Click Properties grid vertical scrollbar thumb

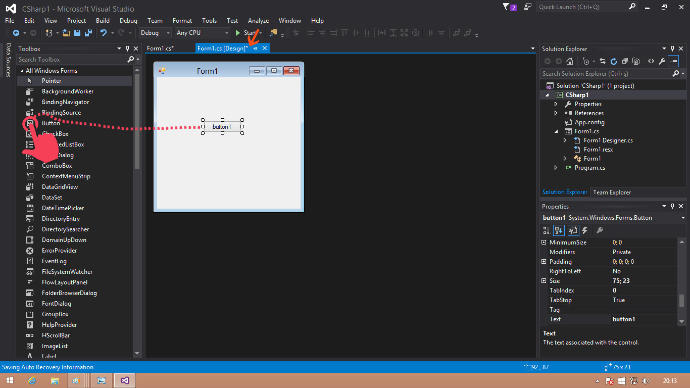click(x=682, y=300)
